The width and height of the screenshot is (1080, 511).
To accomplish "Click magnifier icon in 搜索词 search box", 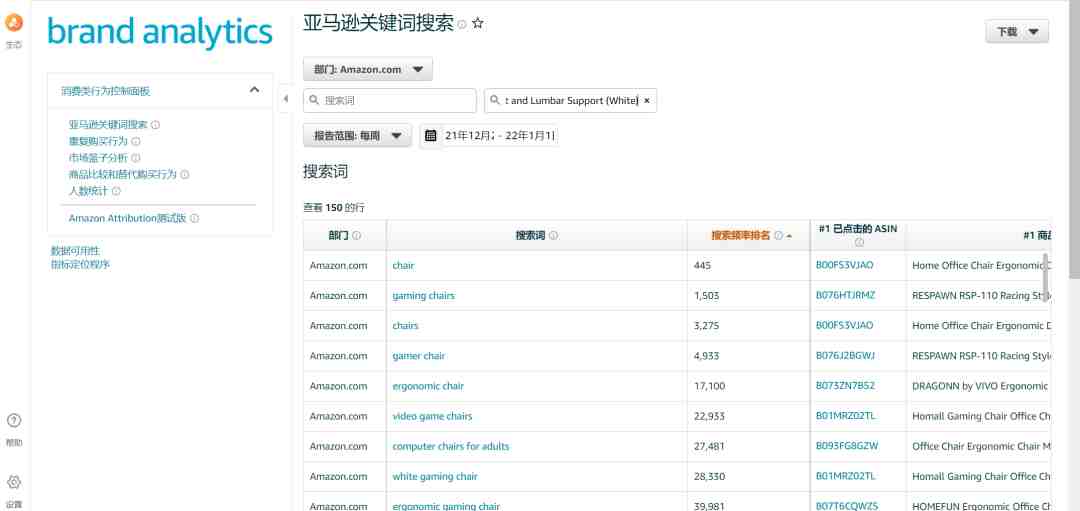I will click(x=314, y=101).
